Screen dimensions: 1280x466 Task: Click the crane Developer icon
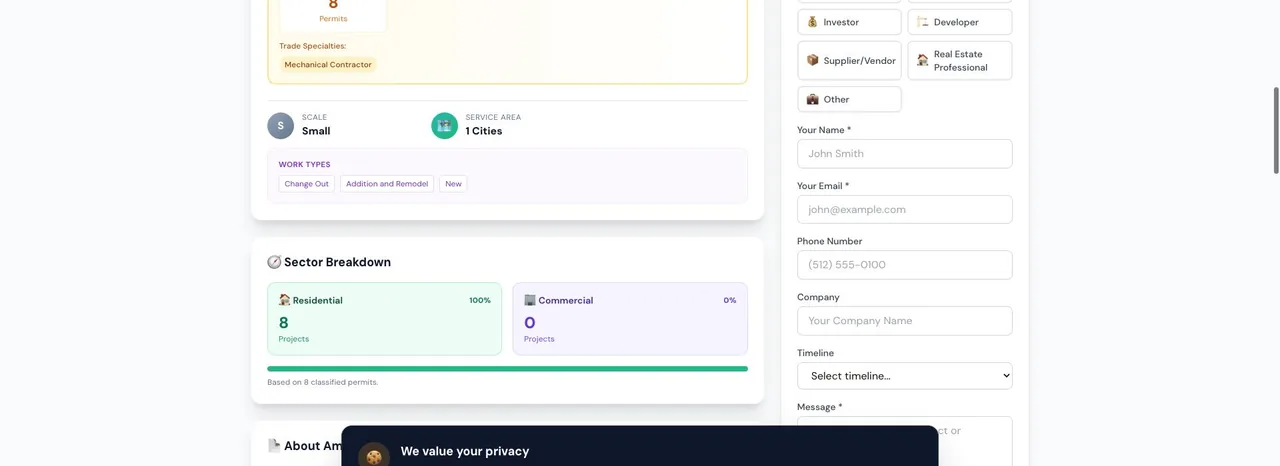pyautogui.click(x=923, y=22)
